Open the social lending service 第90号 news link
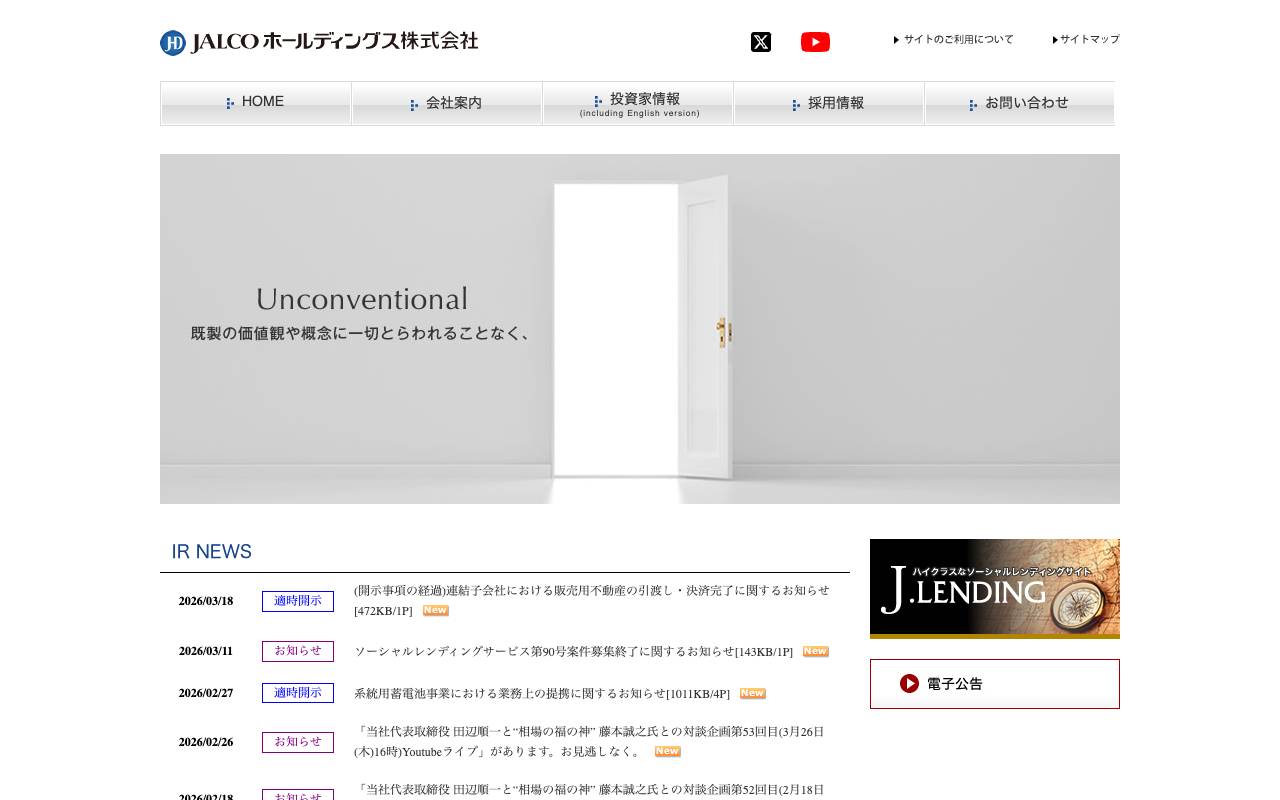Viewport: 1280px width, 800px height. 575,651
